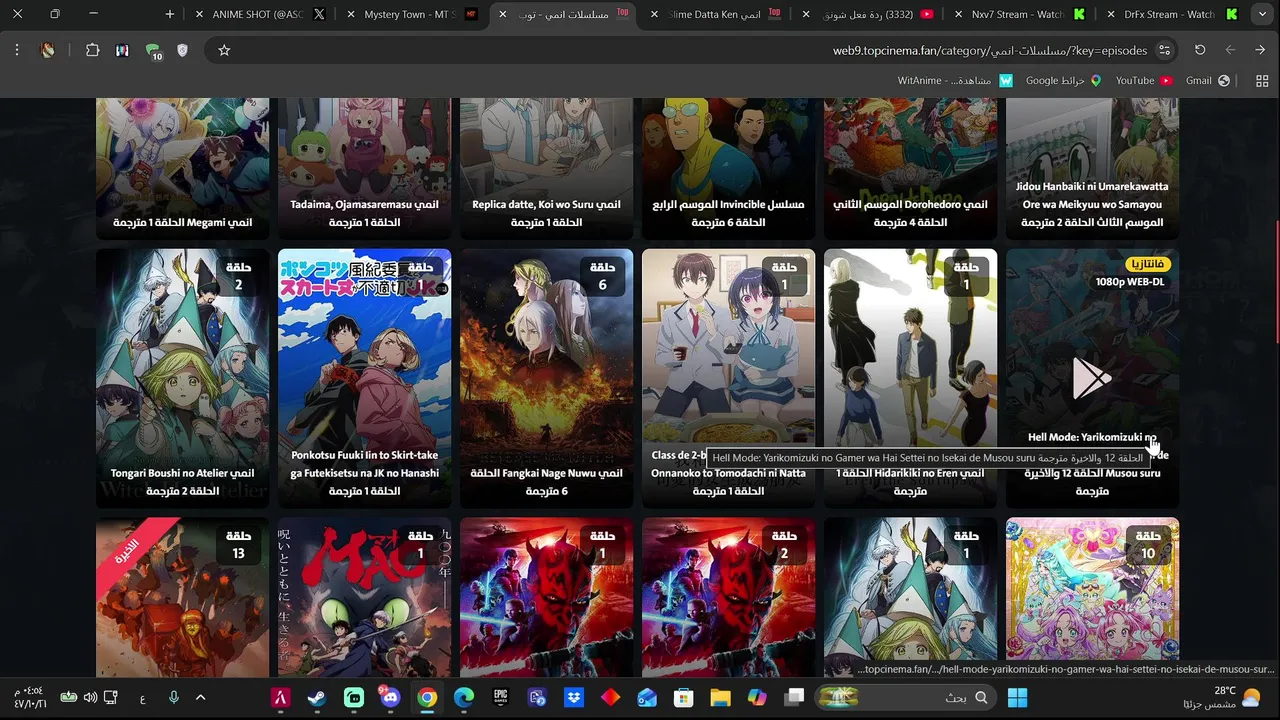Open Microsoft Store from the taskbar
Image resolution: width=1280 pixels, height=720 pixels.
(x=684, y=698)
